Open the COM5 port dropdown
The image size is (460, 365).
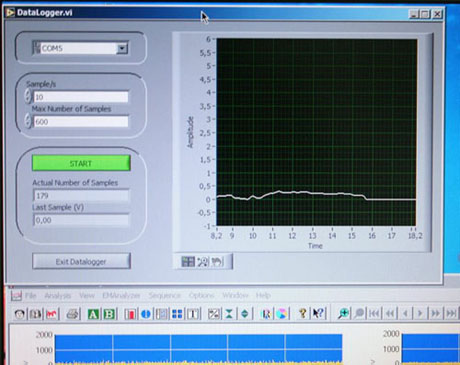pyautogui.click(x=122, y=48)
